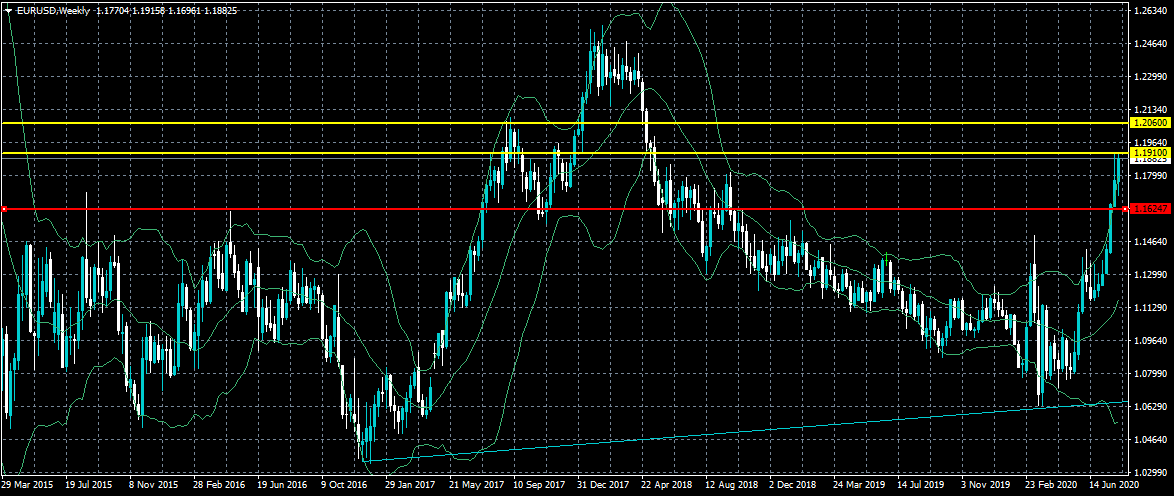
Task: Click the 1.06290 price axis label
Action: 1150,407
